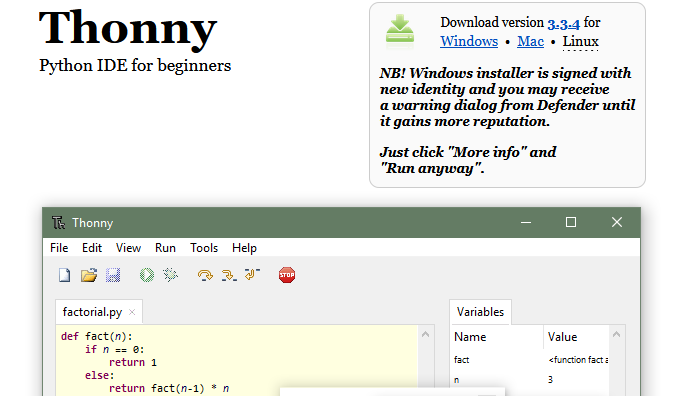This screenshot has height=396, width=688.
Task: Select the factorial.py editor tab
Action: pos(93,312)
